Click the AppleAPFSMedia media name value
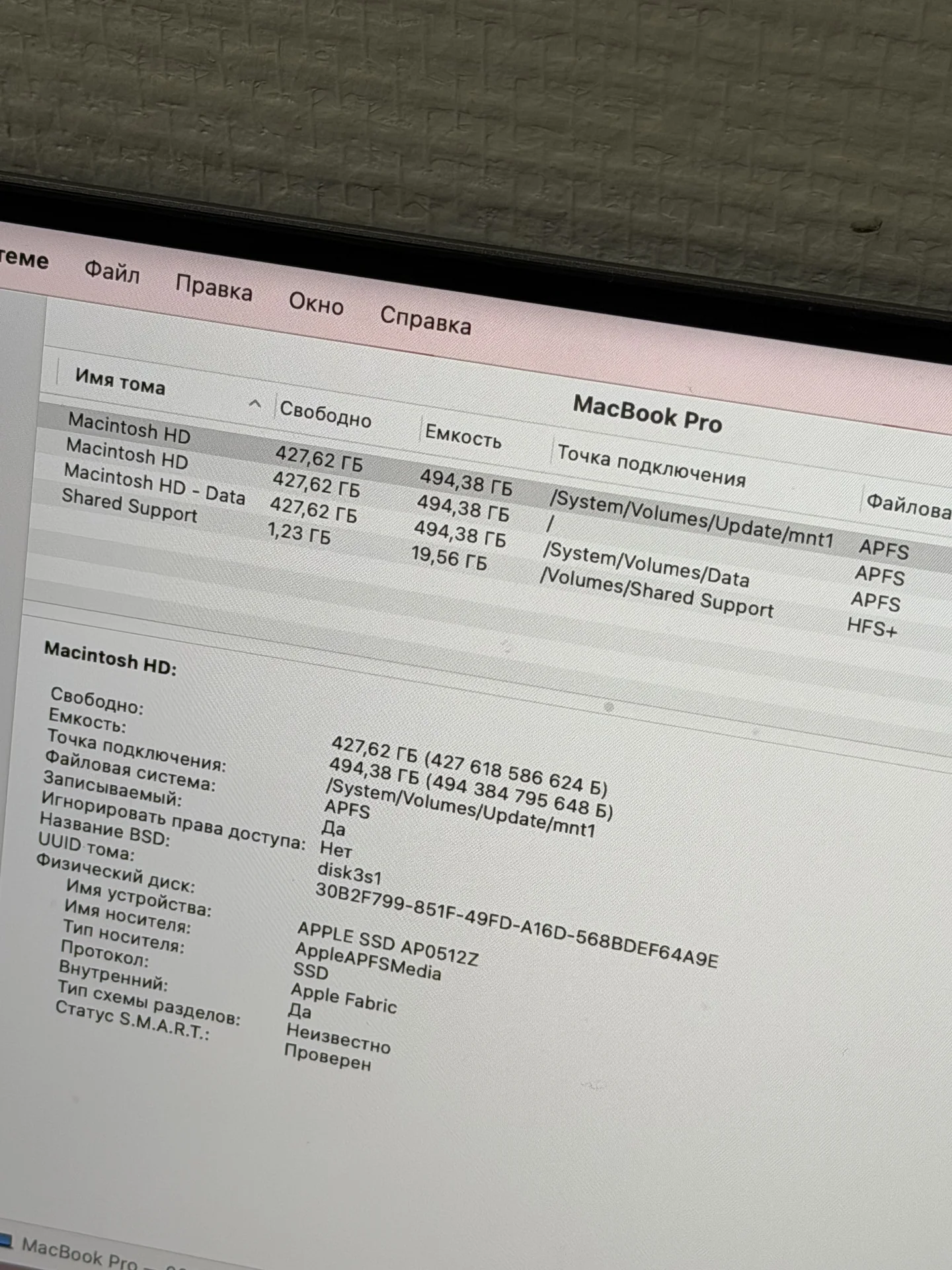 368,960
